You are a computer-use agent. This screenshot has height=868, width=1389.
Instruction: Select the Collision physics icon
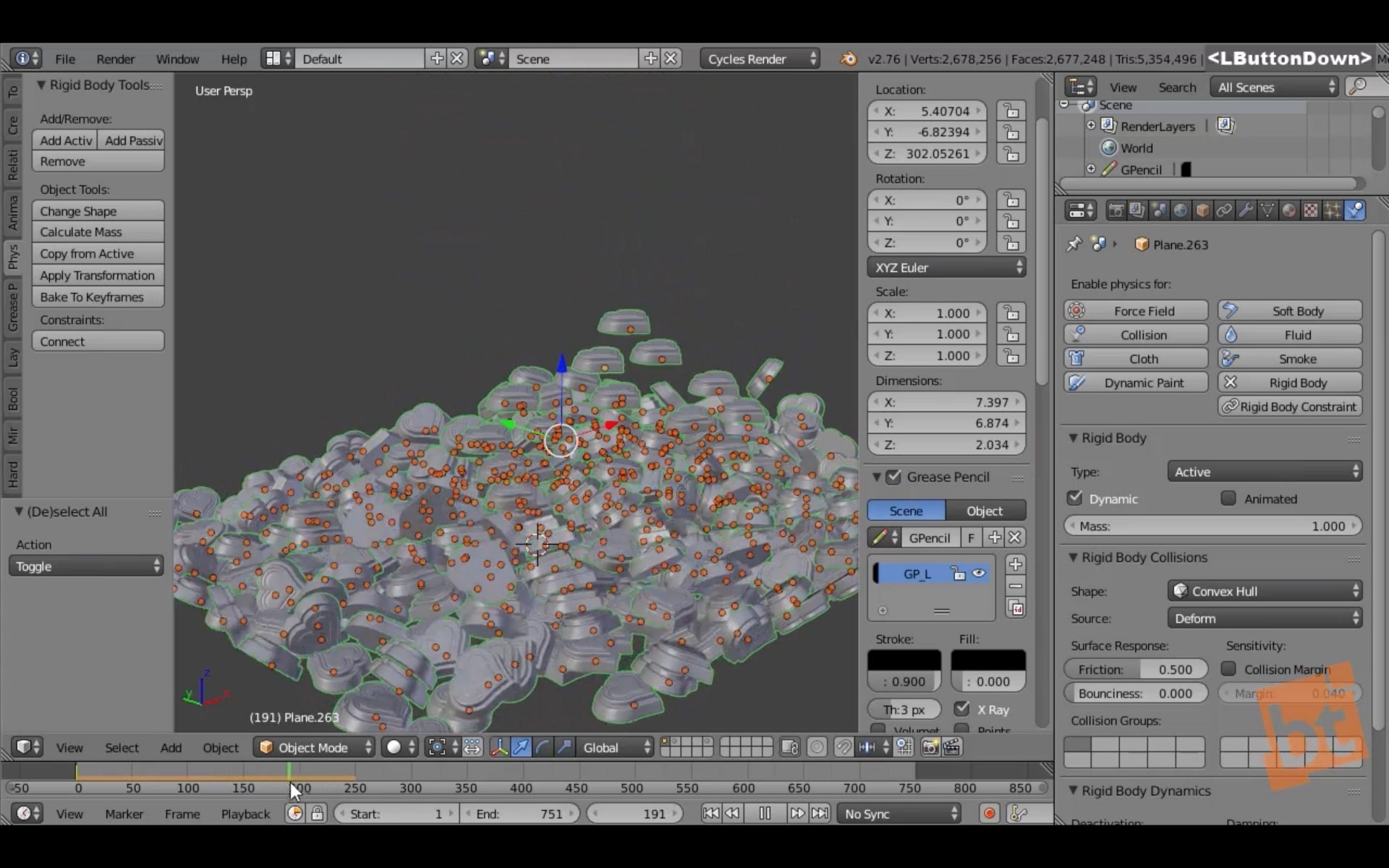(x=1078, y=334)
